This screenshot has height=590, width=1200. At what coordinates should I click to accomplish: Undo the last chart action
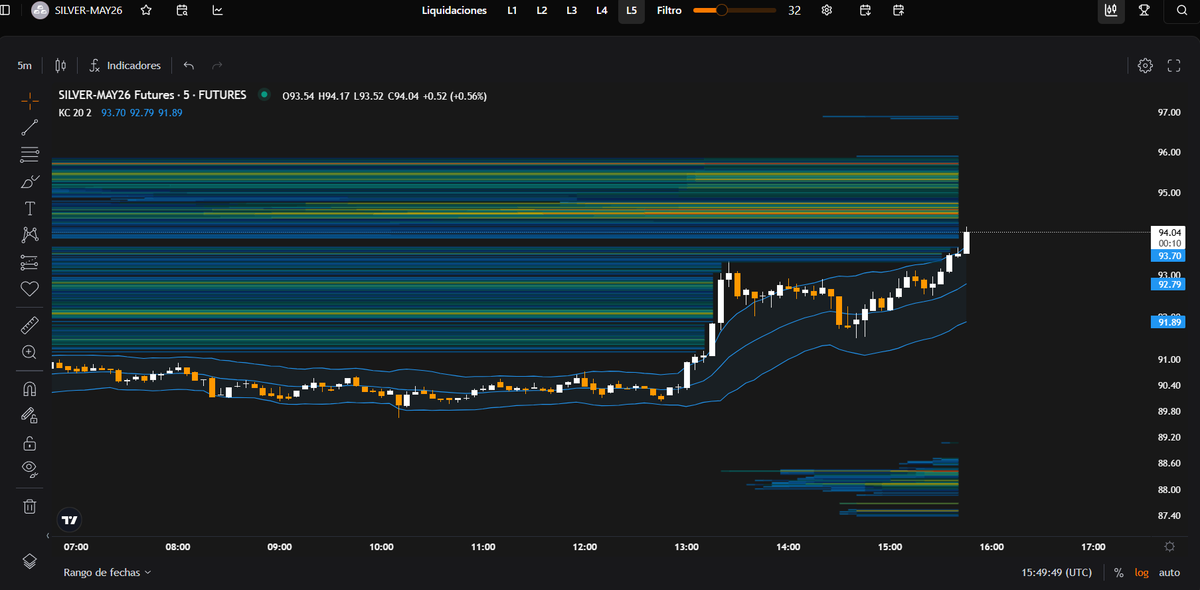tap(189, 65)
